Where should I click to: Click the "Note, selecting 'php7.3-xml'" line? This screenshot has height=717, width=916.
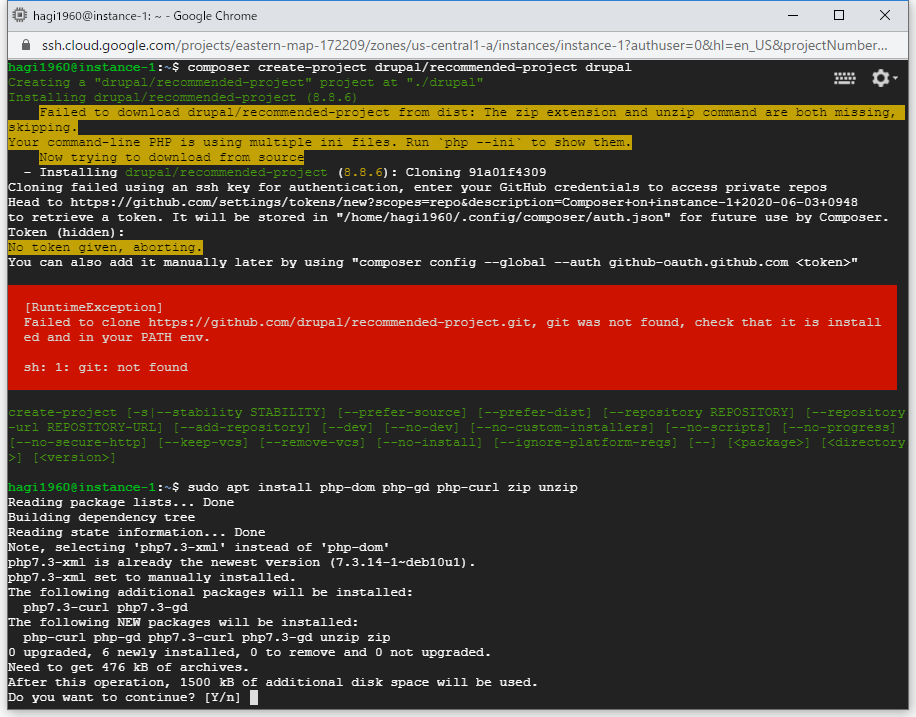pos(199,548)
